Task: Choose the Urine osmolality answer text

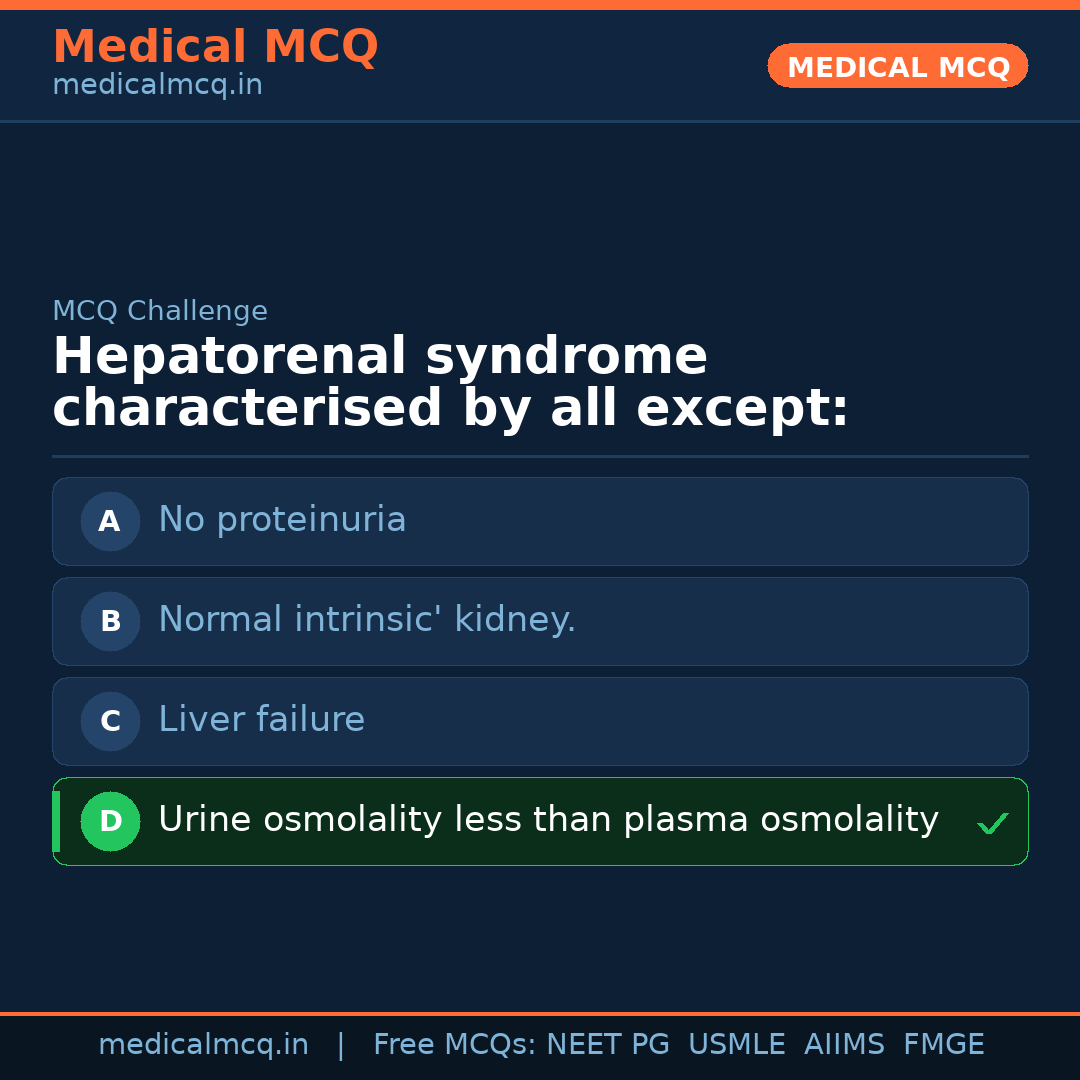Action: [548, 820]
